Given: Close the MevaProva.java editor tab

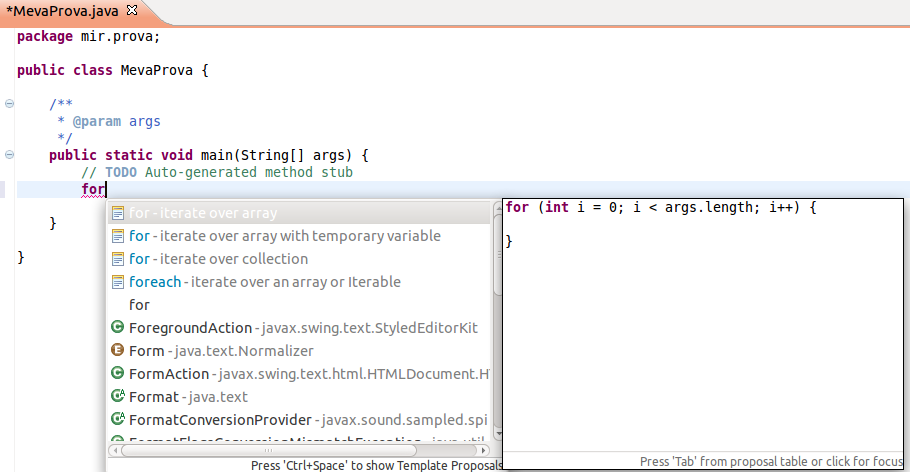Looking at the screenshot, I should 131,10.
